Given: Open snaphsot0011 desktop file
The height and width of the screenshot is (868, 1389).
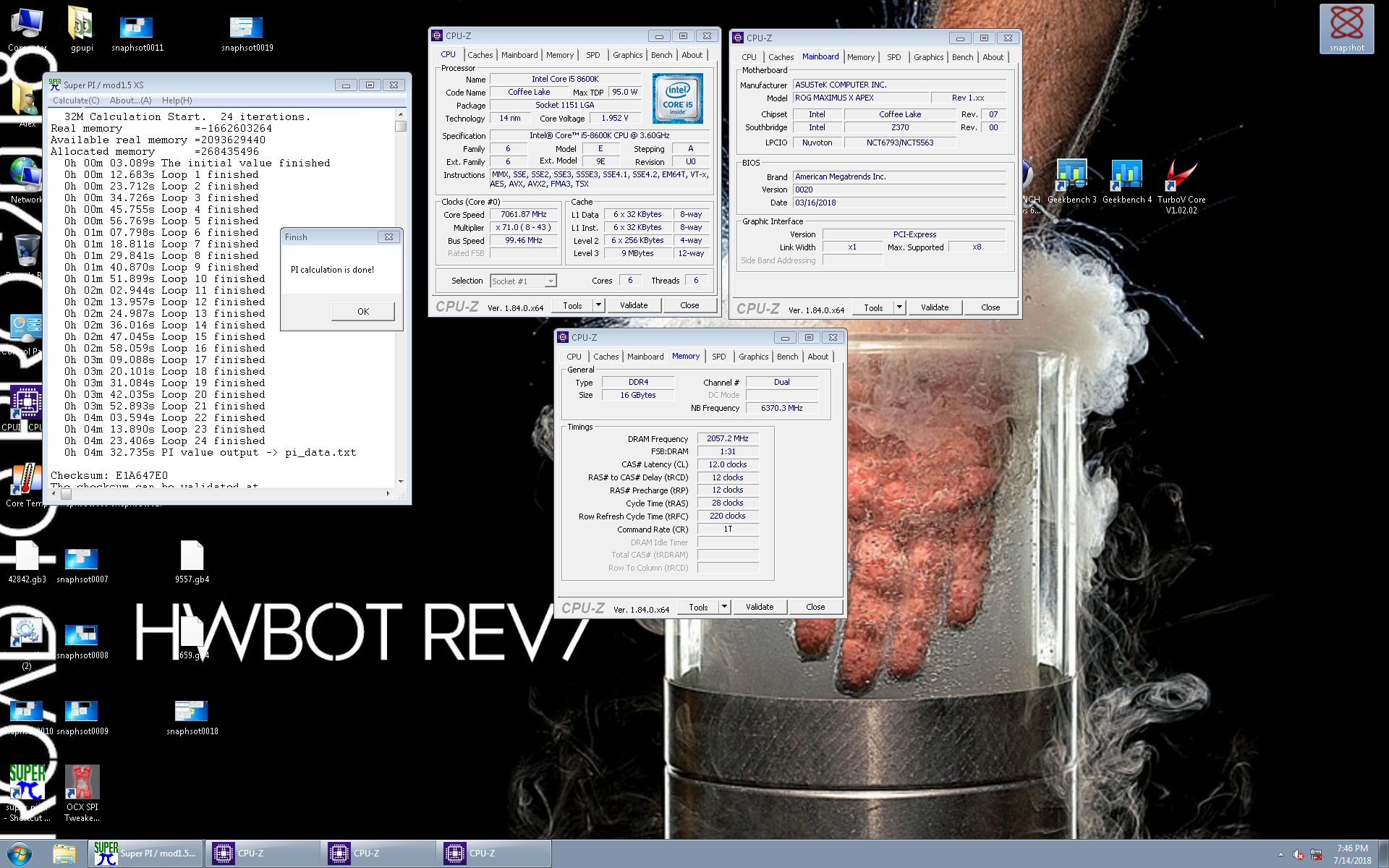Looking at the screenshot, I should [137, 33].
